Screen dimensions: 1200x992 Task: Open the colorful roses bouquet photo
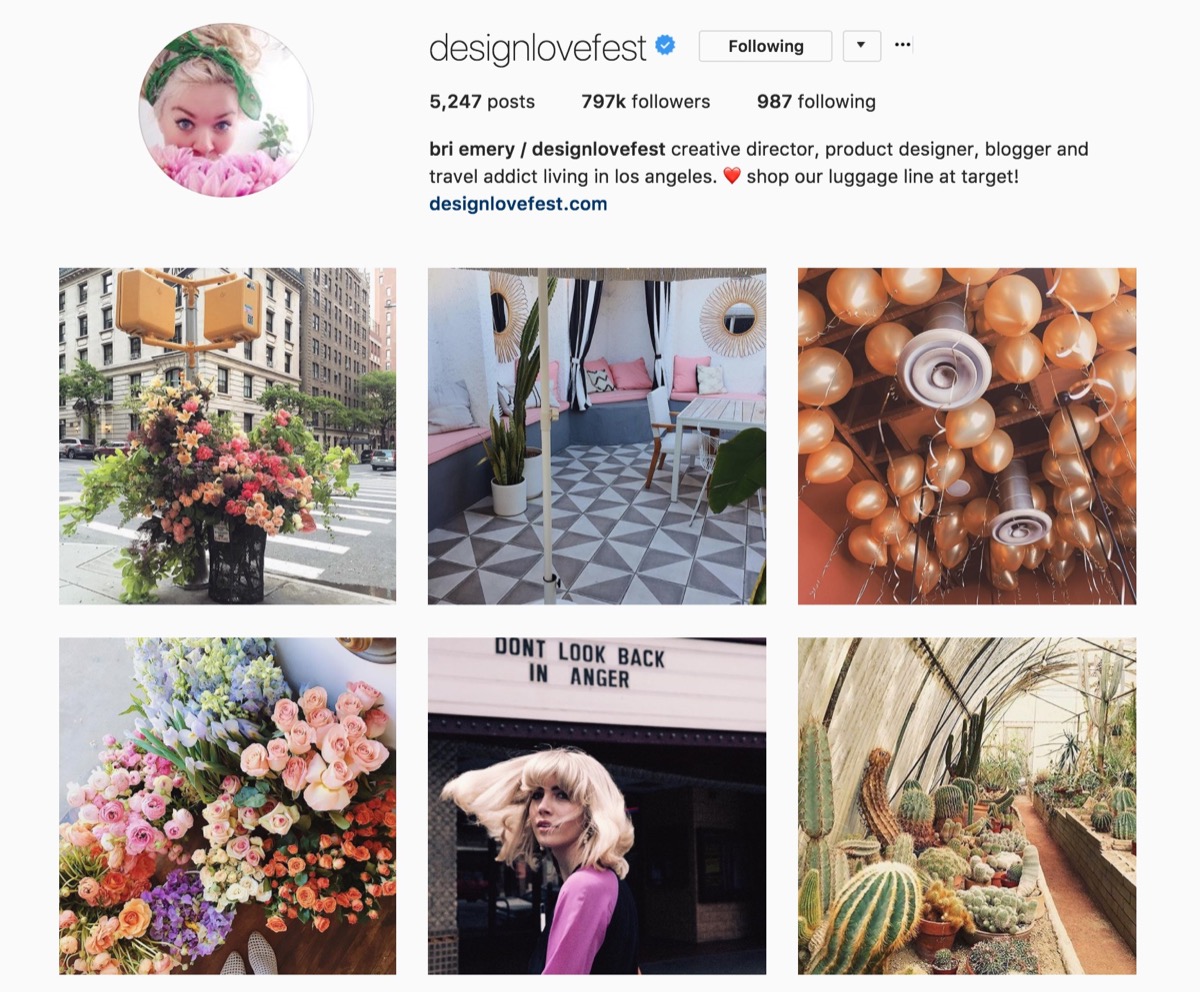tap(227, 806)
